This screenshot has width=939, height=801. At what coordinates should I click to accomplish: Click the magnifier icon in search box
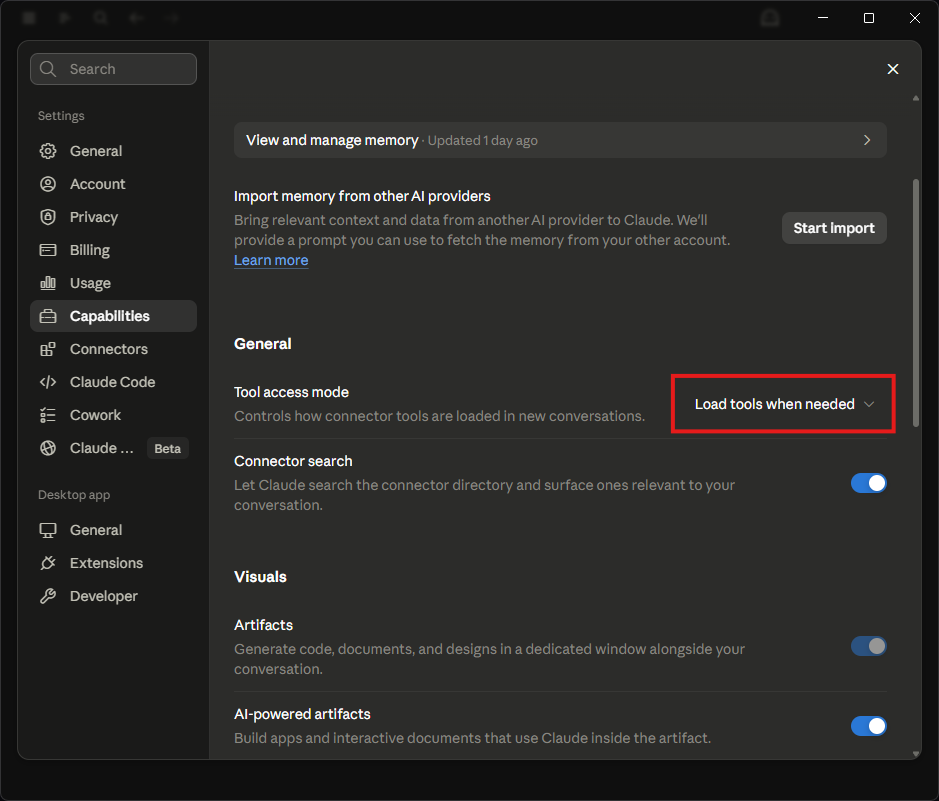(48, 69)
